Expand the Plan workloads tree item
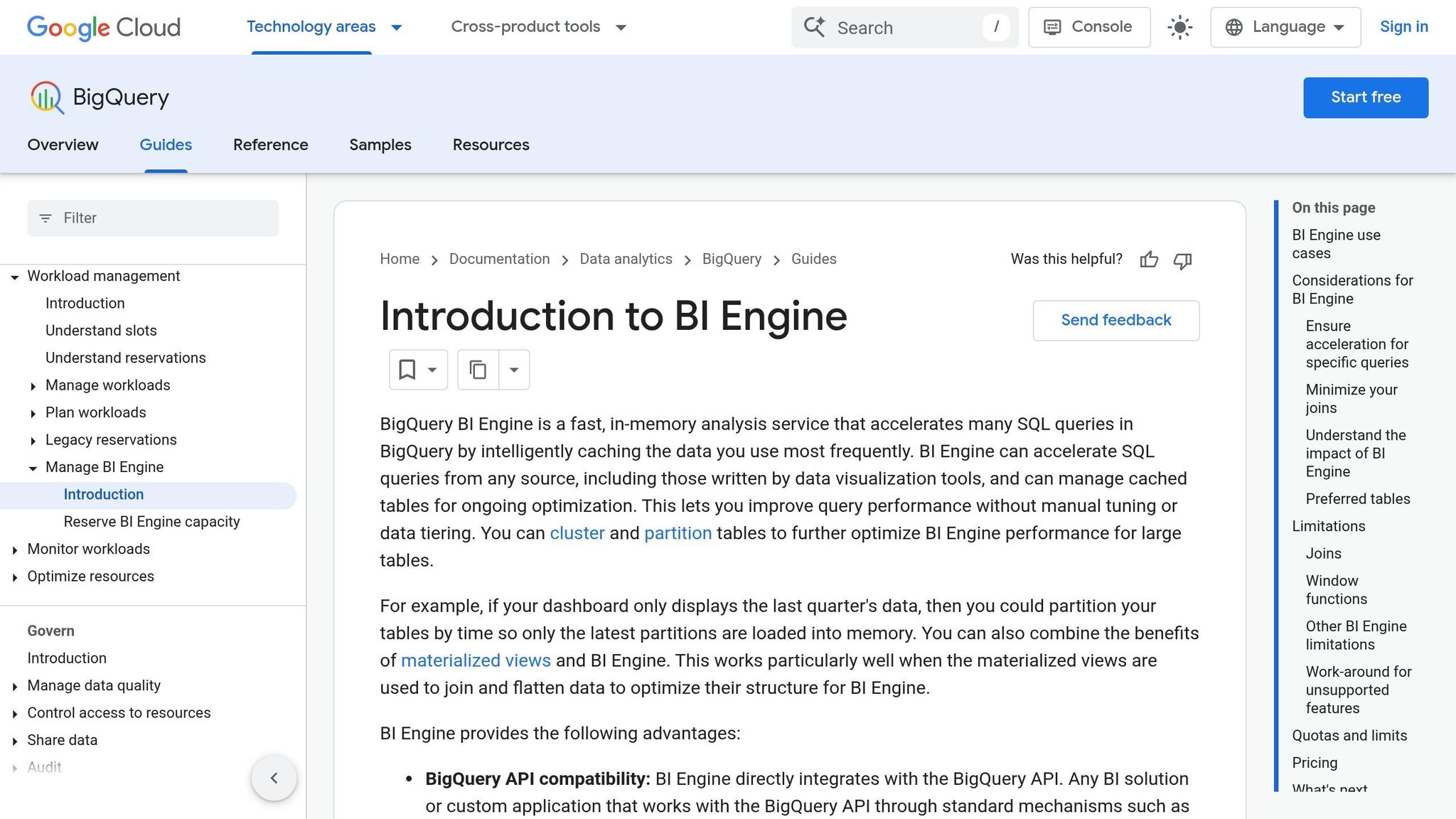 pos(33,414)
